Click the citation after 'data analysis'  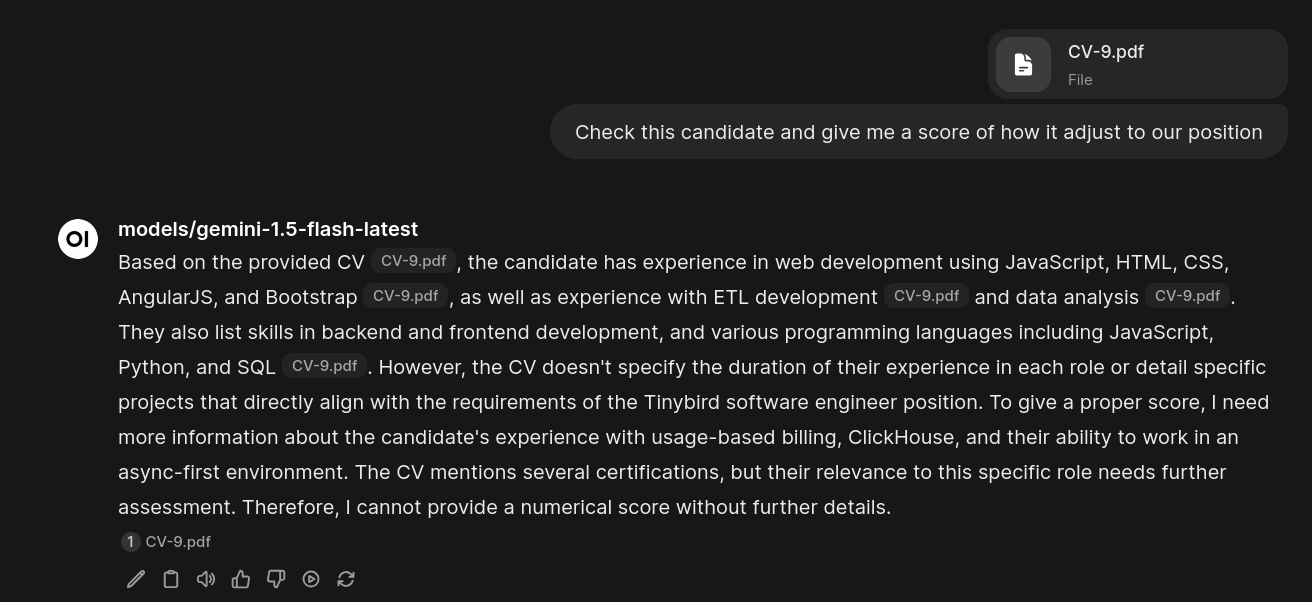coord(1187,296)
